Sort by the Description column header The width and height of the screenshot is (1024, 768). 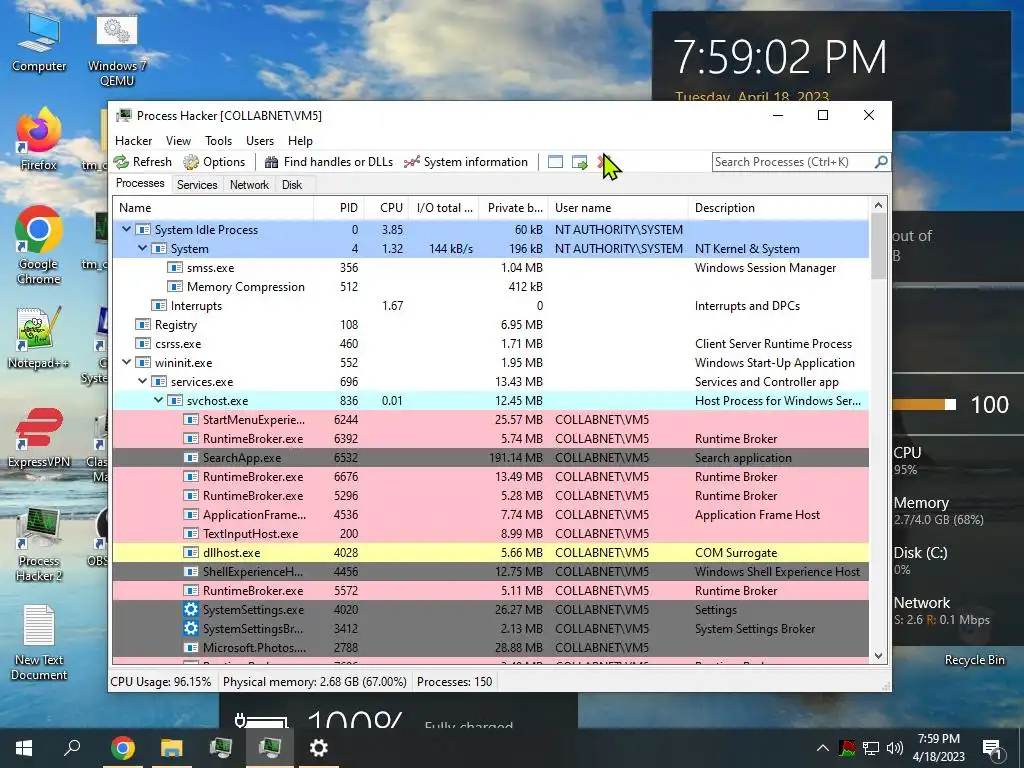point(778,208)
